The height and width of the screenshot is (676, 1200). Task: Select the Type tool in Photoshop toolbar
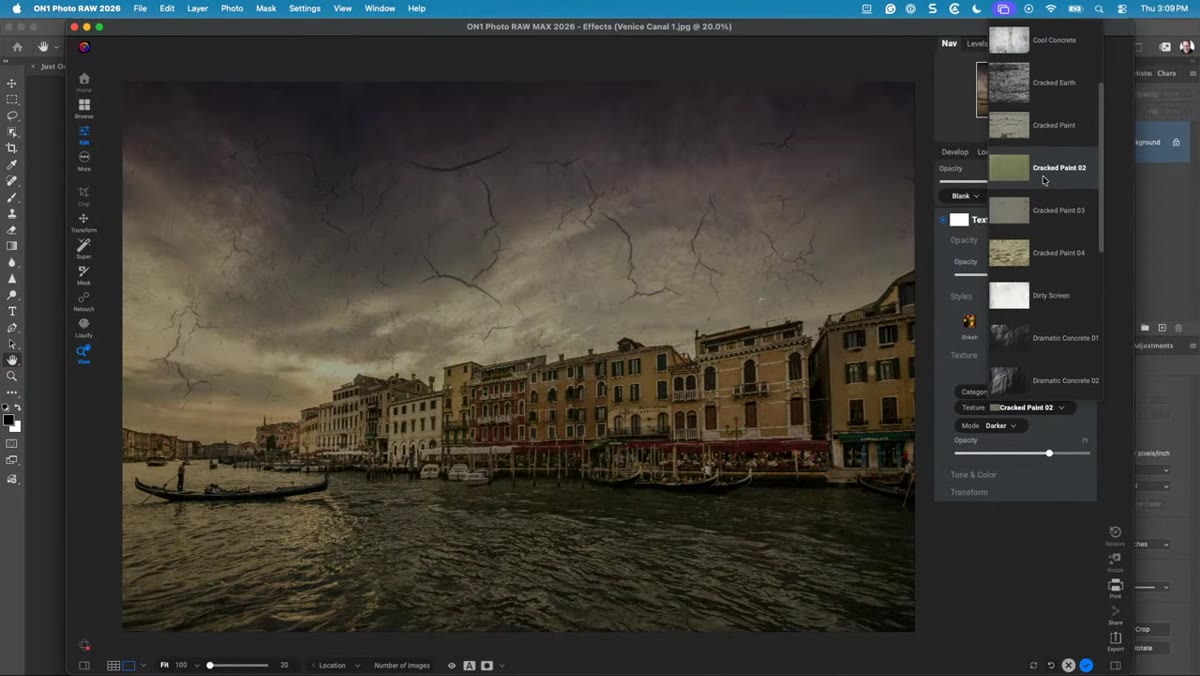click(x=12, y=311)
